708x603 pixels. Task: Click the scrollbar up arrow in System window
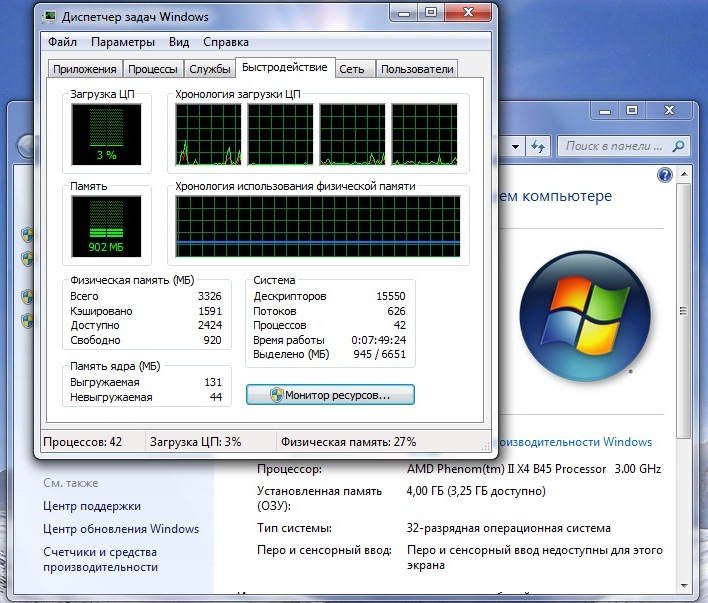[x=684, y=174]
